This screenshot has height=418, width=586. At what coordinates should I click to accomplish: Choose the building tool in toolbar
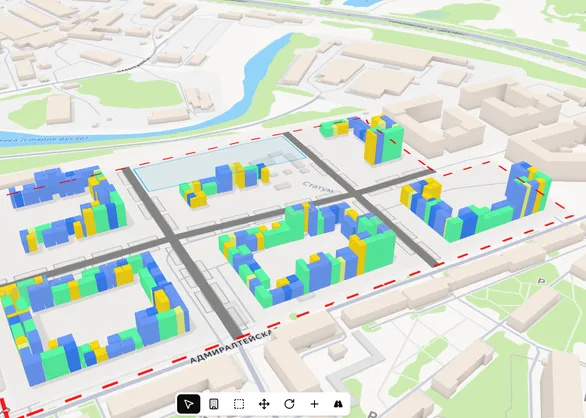point(214,404)
